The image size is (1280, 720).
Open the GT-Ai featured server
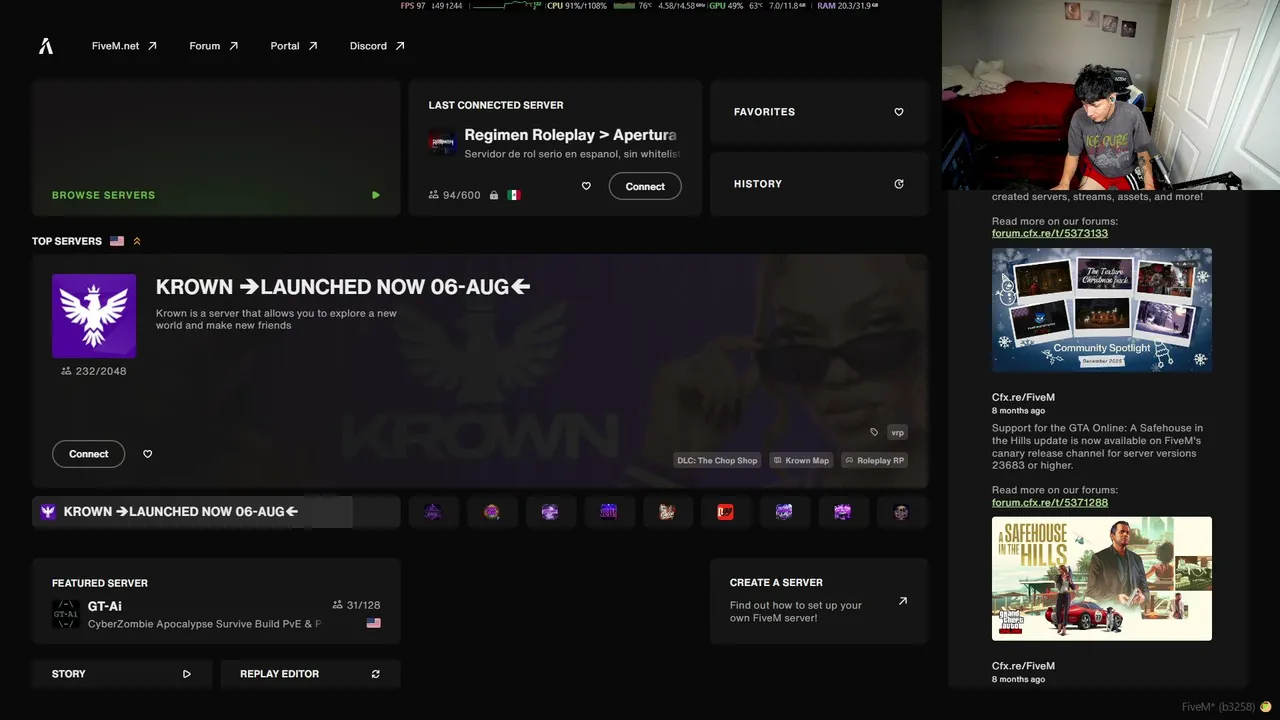click(x=216, y=601)
